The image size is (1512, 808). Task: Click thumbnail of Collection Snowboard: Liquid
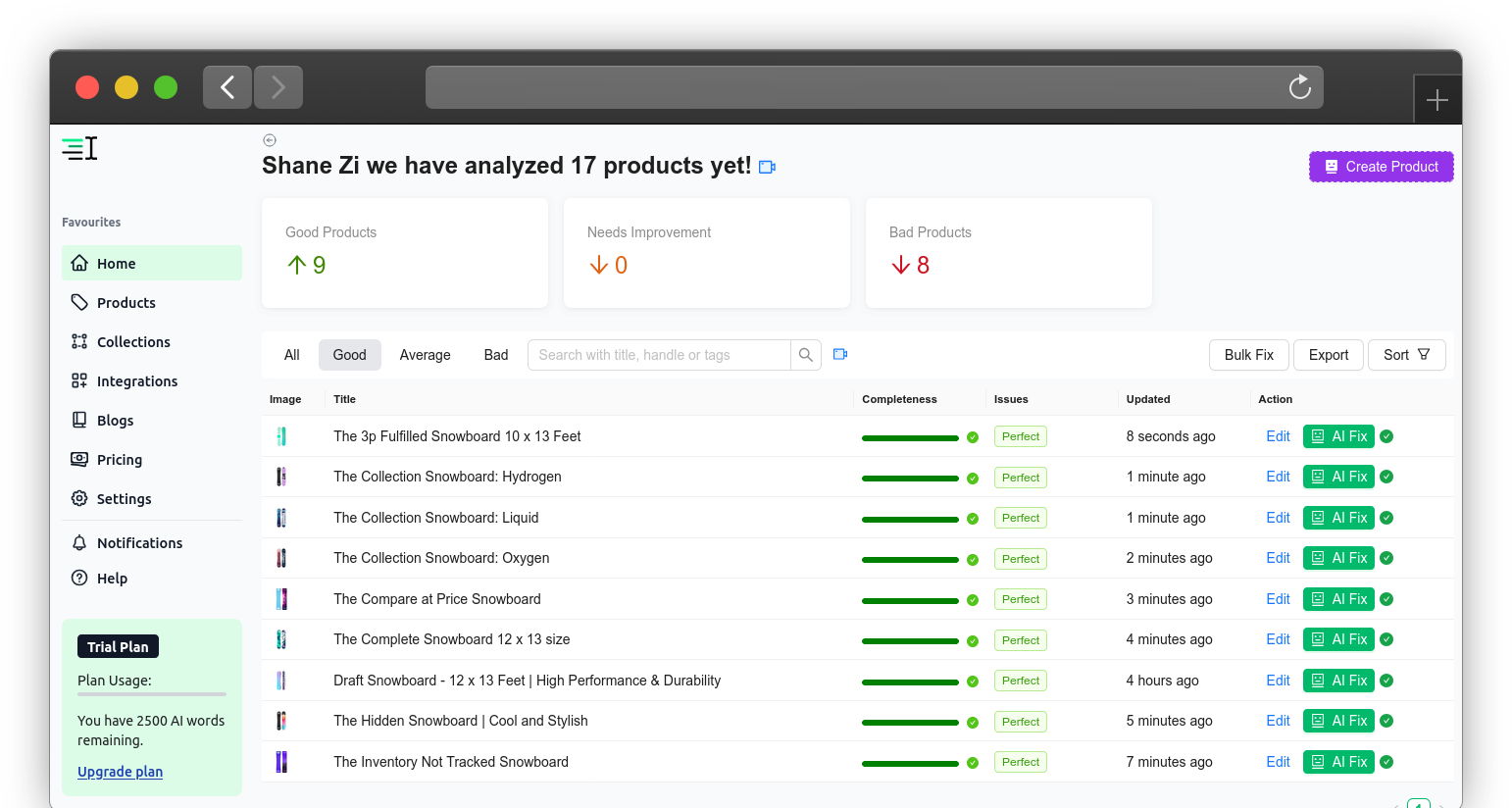click(281, 518)
